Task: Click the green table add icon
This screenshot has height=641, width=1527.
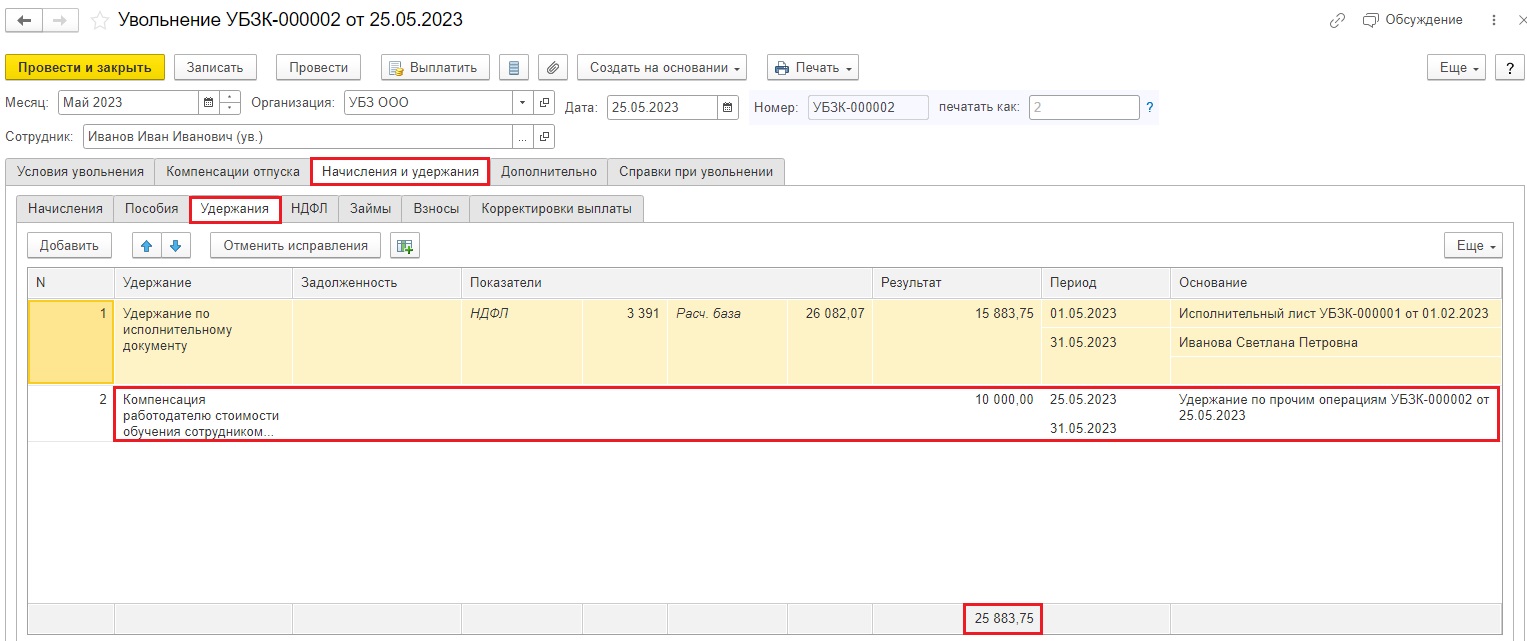Action: (405, 245)
